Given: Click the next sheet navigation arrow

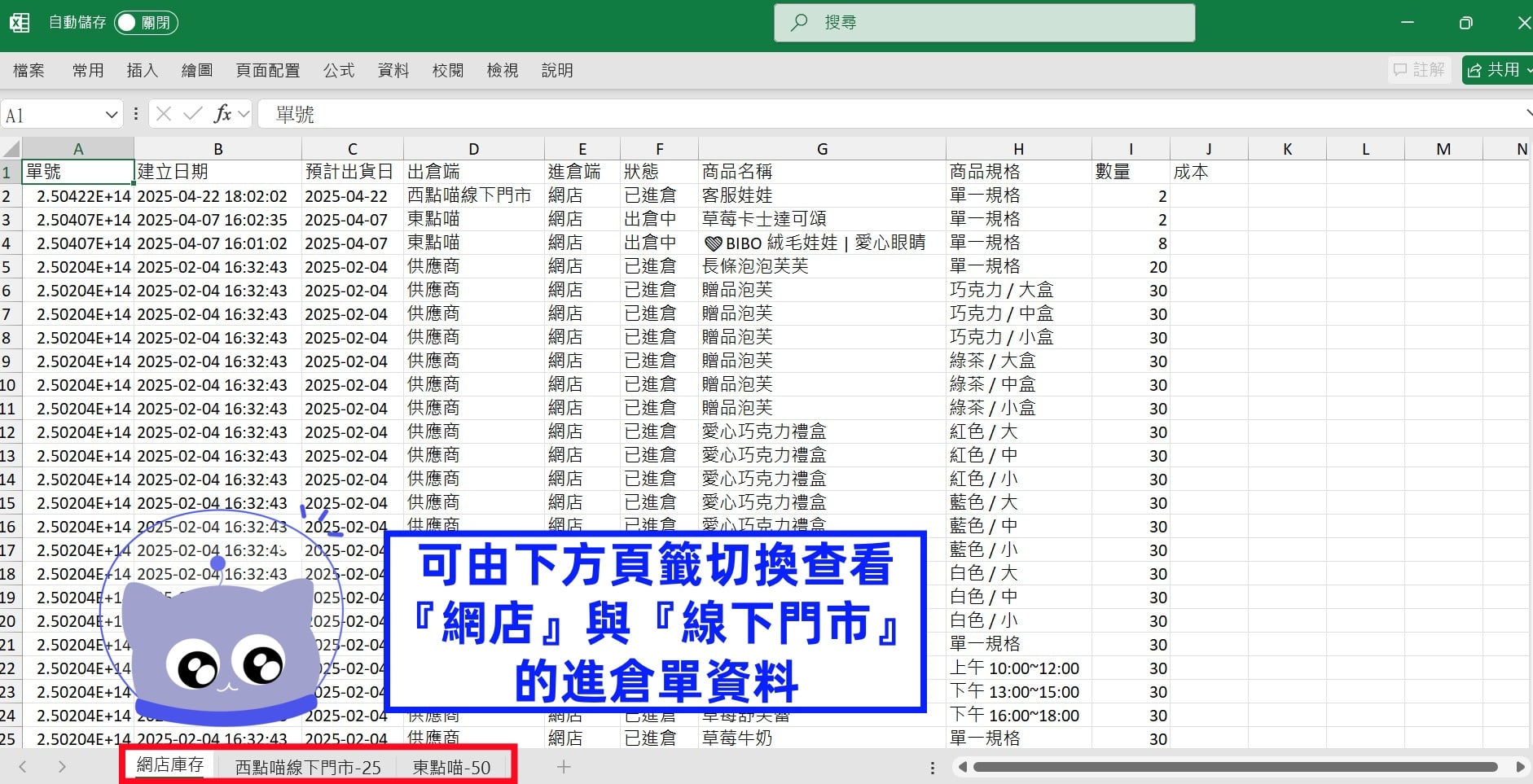Looking at the screenshot, I should pos(62,766).
